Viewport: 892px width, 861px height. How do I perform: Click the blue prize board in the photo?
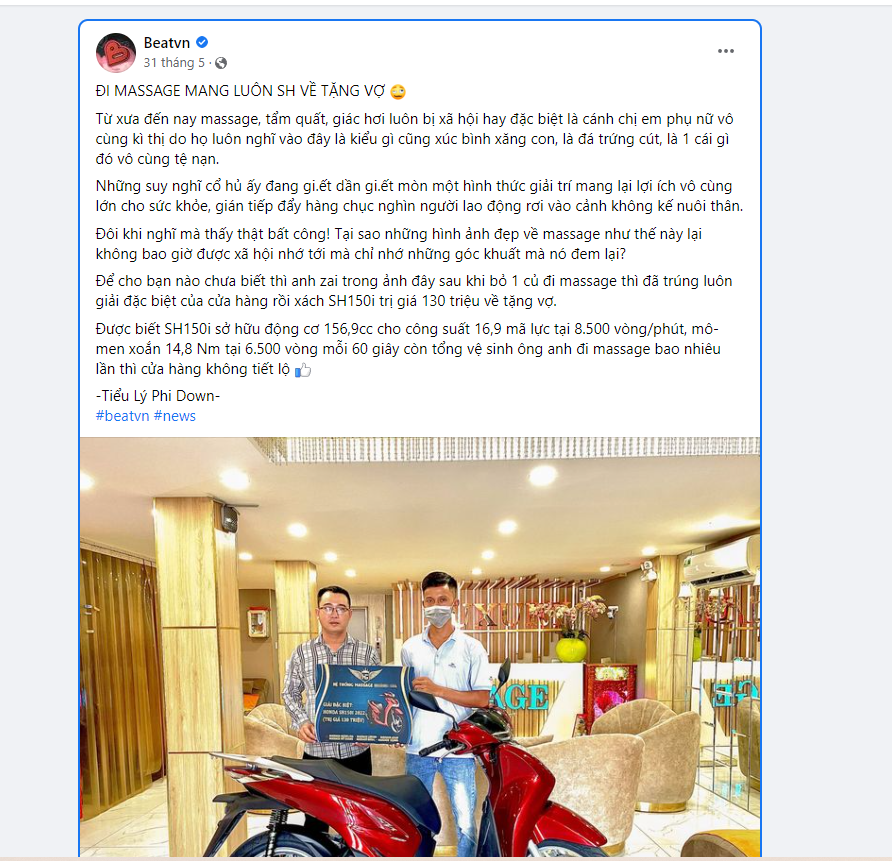(364, 703)
